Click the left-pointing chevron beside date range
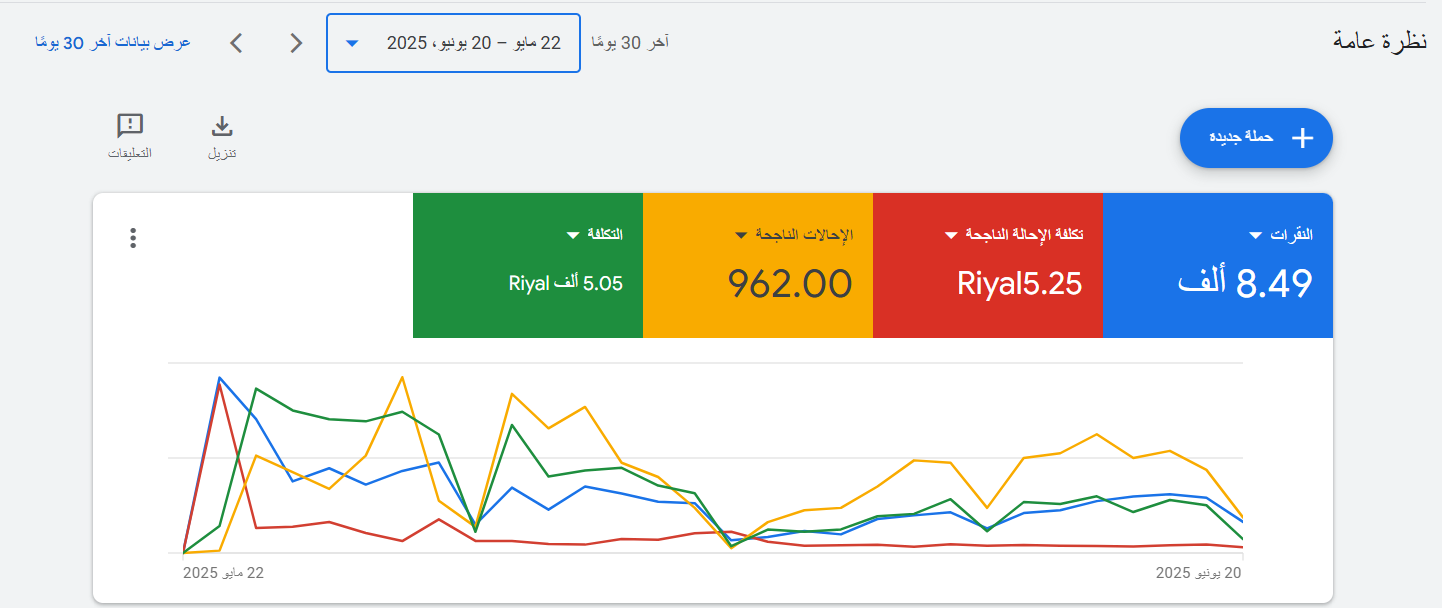Screen dimensions: 1442x608 coord(236,43)
